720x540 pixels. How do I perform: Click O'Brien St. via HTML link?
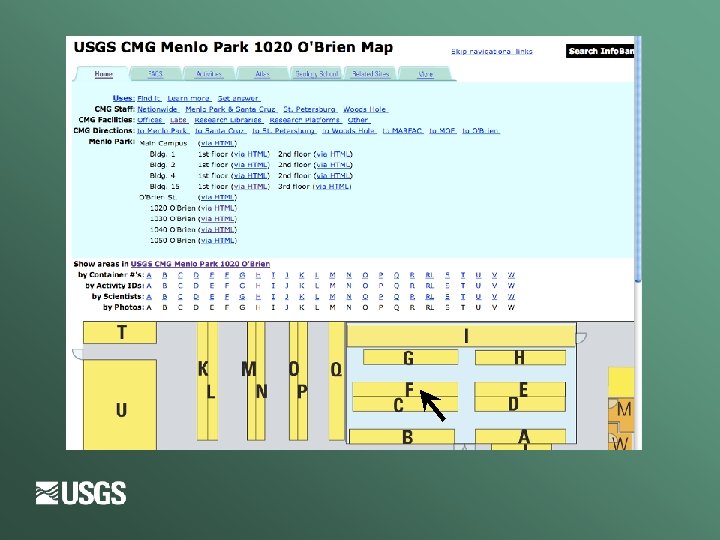pyautogui.click(x=217, y=197)
